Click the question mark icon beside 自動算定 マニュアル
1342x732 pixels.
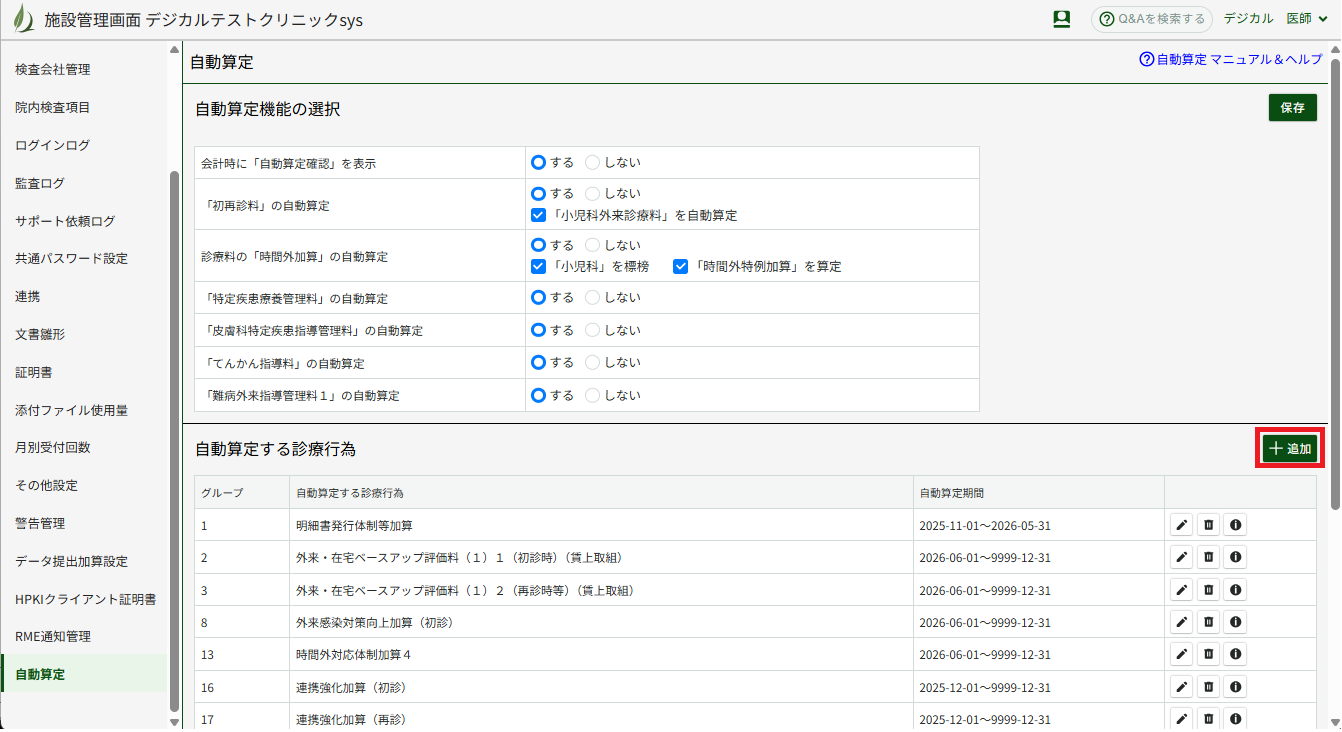pyautogui.click(x=1147, y=60)
